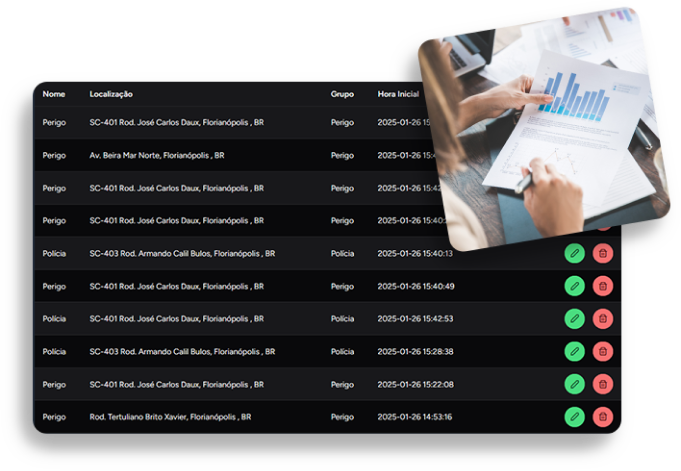681x471 pixels.
Task: Sort by the Nome column header
Action: pyautogui.click(x=54, y=94)
